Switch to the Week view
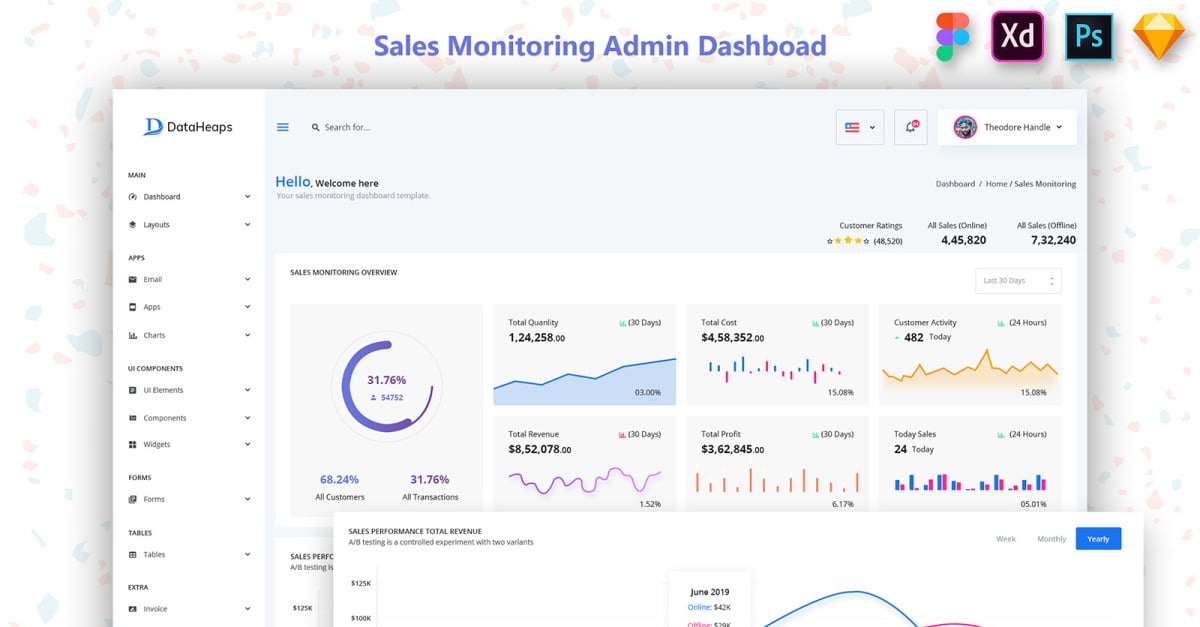Image resolution: width=1200 pixels, height=627 pixels. [x=1005, y=539]
